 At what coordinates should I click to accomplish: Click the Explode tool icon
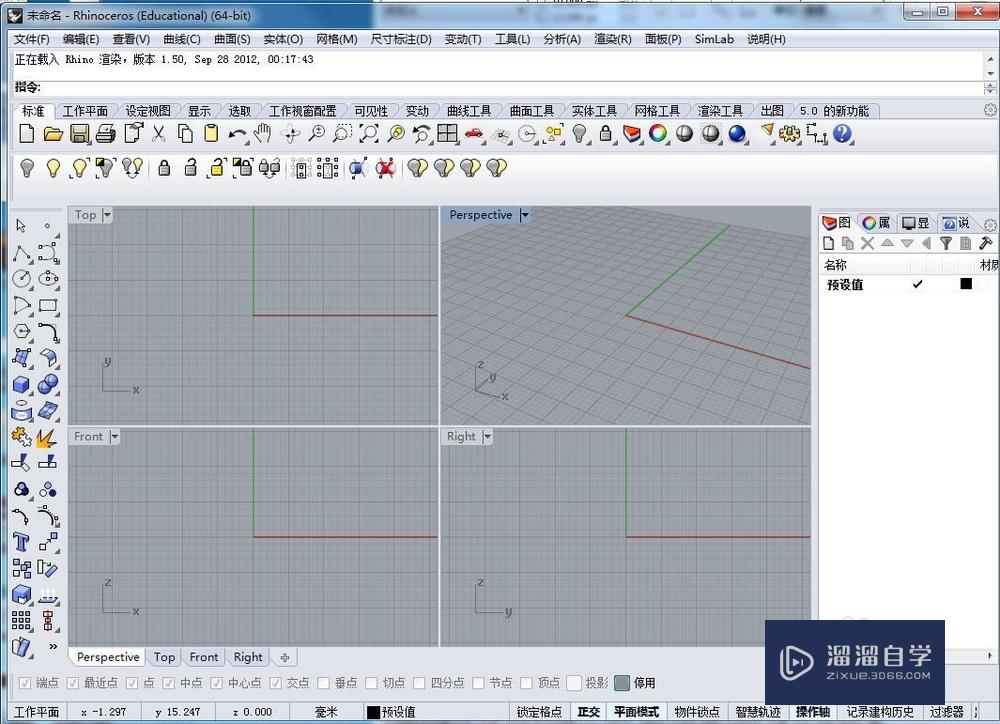point(47,437)
